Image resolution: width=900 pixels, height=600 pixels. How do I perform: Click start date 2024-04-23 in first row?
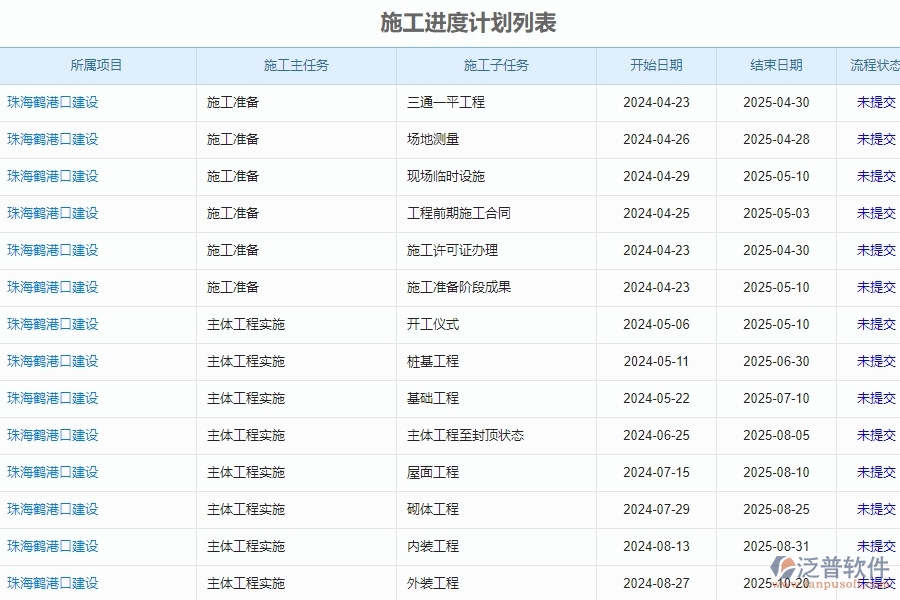coord(656,101)
